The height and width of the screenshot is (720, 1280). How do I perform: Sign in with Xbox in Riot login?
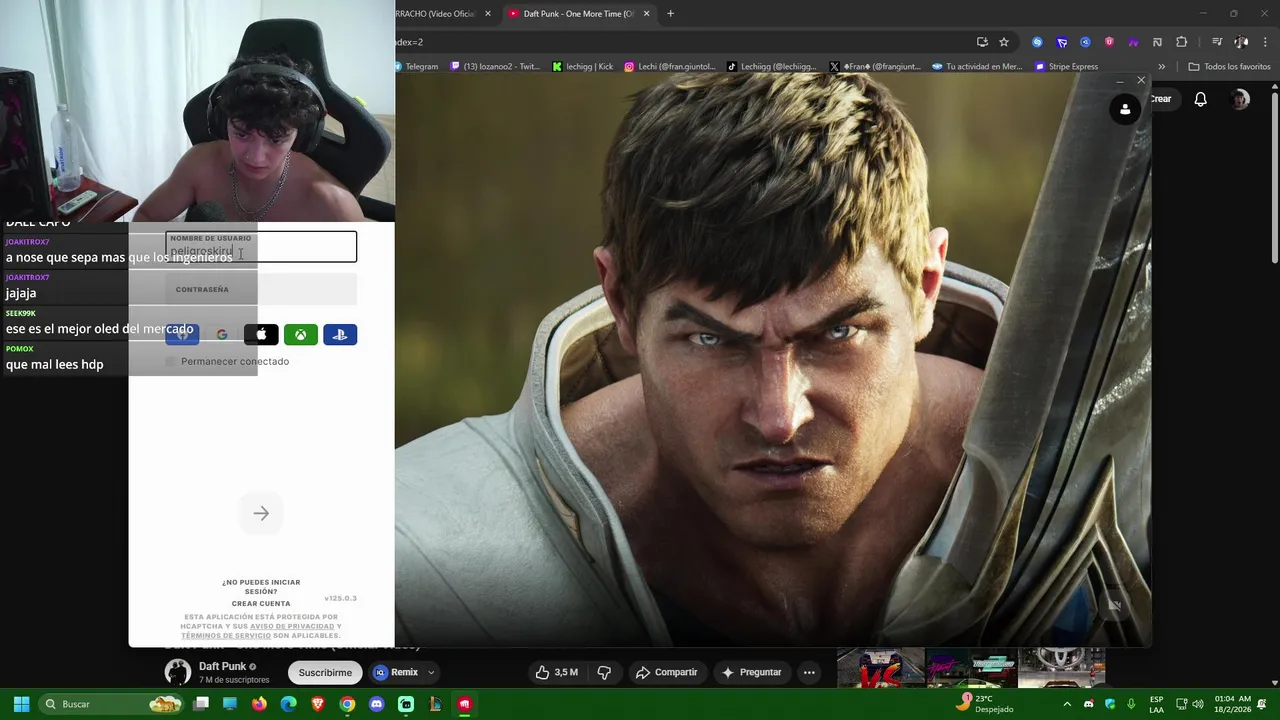(300, 335)
